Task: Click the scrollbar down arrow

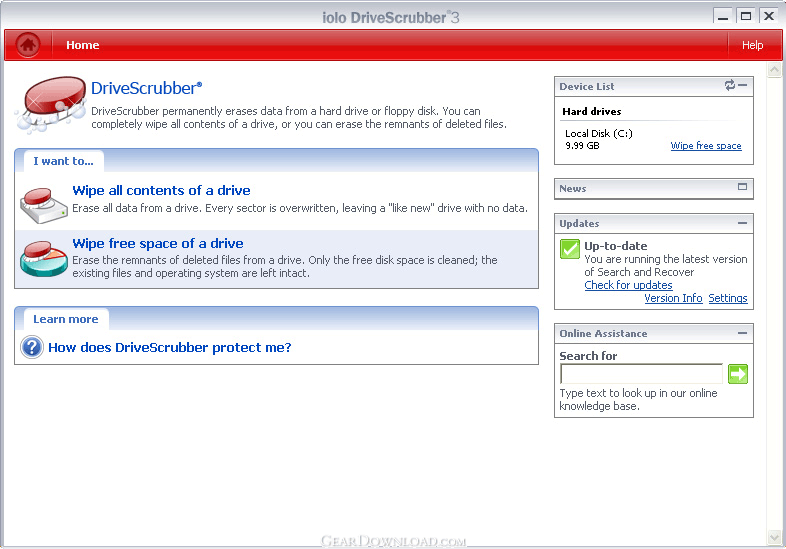Action: pyautogui.click(x=774, y=538)
